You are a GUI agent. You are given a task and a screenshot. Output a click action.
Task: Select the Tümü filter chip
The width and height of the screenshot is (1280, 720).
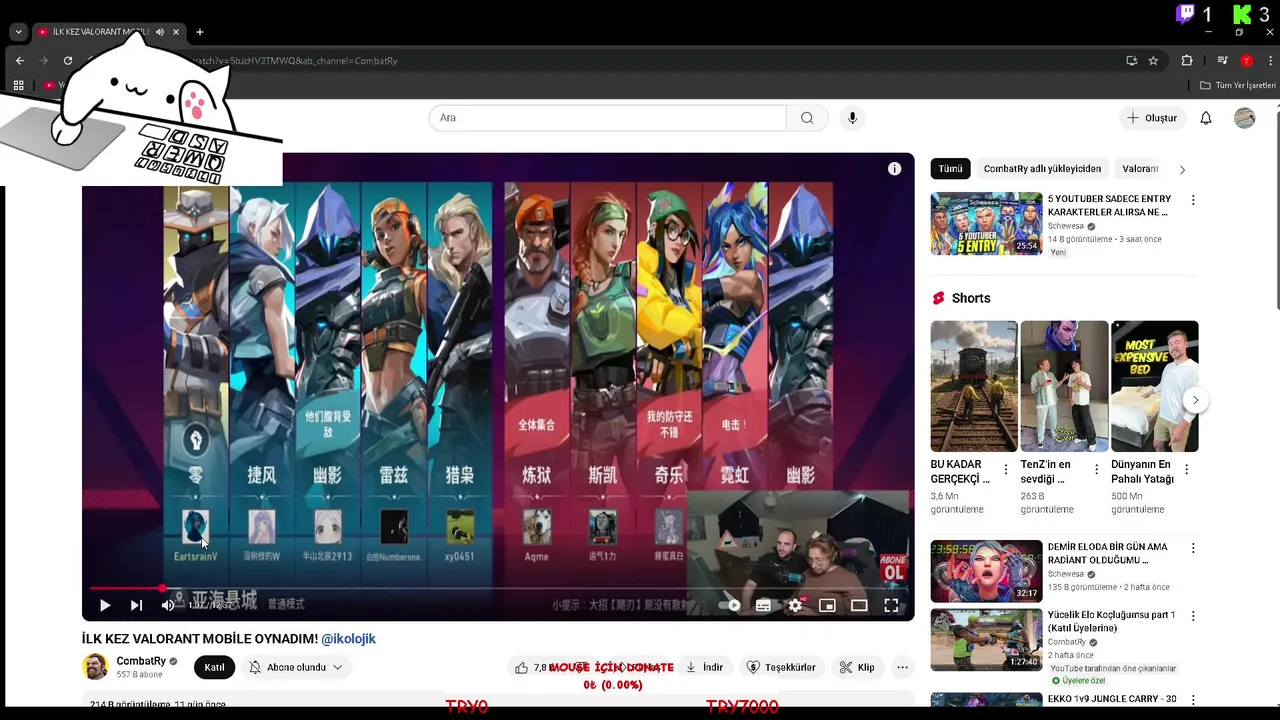point(950,169)
